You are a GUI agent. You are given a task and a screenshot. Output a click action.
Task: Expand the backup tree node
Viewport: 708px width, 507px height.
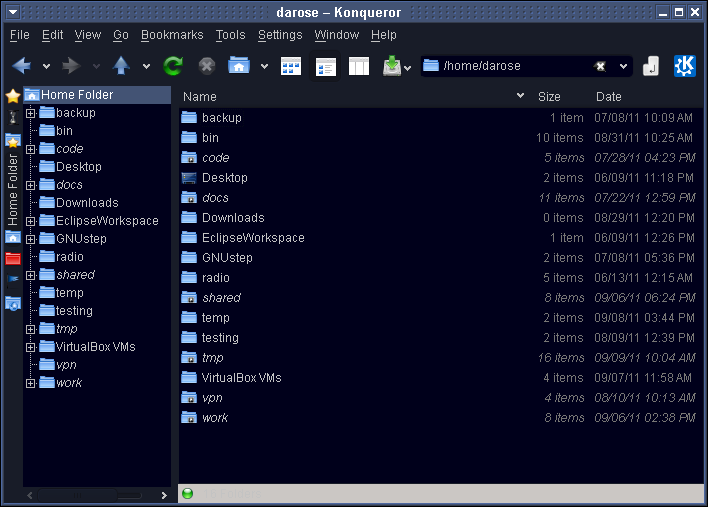point(30,113)
